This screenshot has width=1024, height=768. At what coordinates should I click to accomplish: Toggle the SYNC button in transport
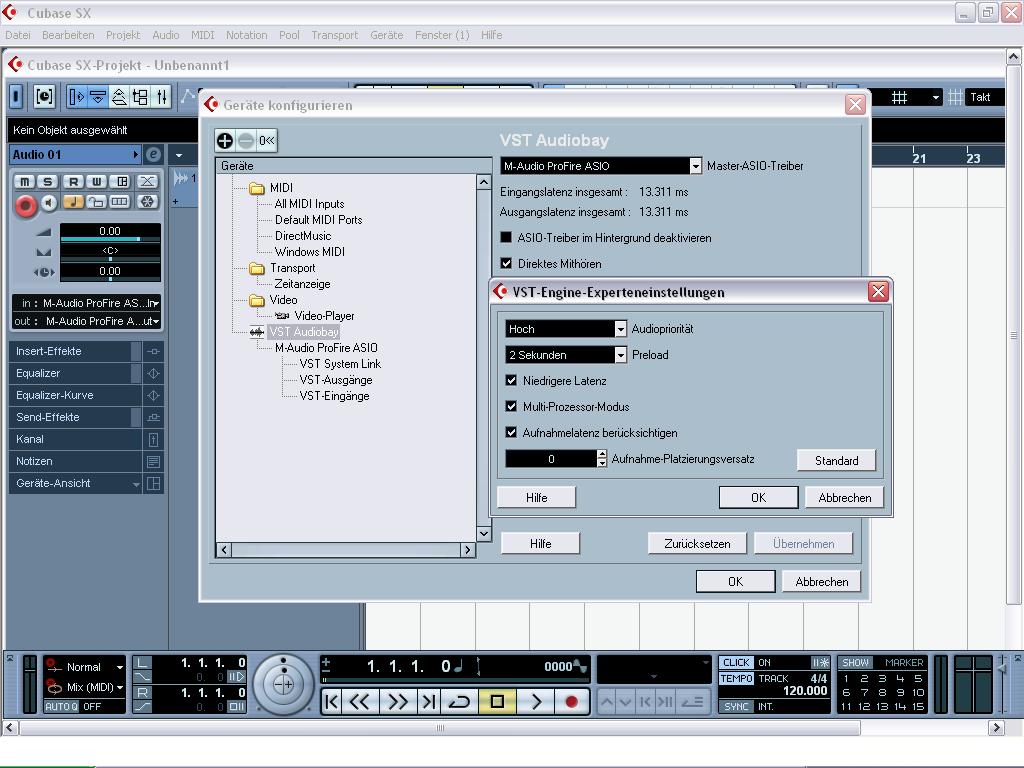[x=736, y=707]
